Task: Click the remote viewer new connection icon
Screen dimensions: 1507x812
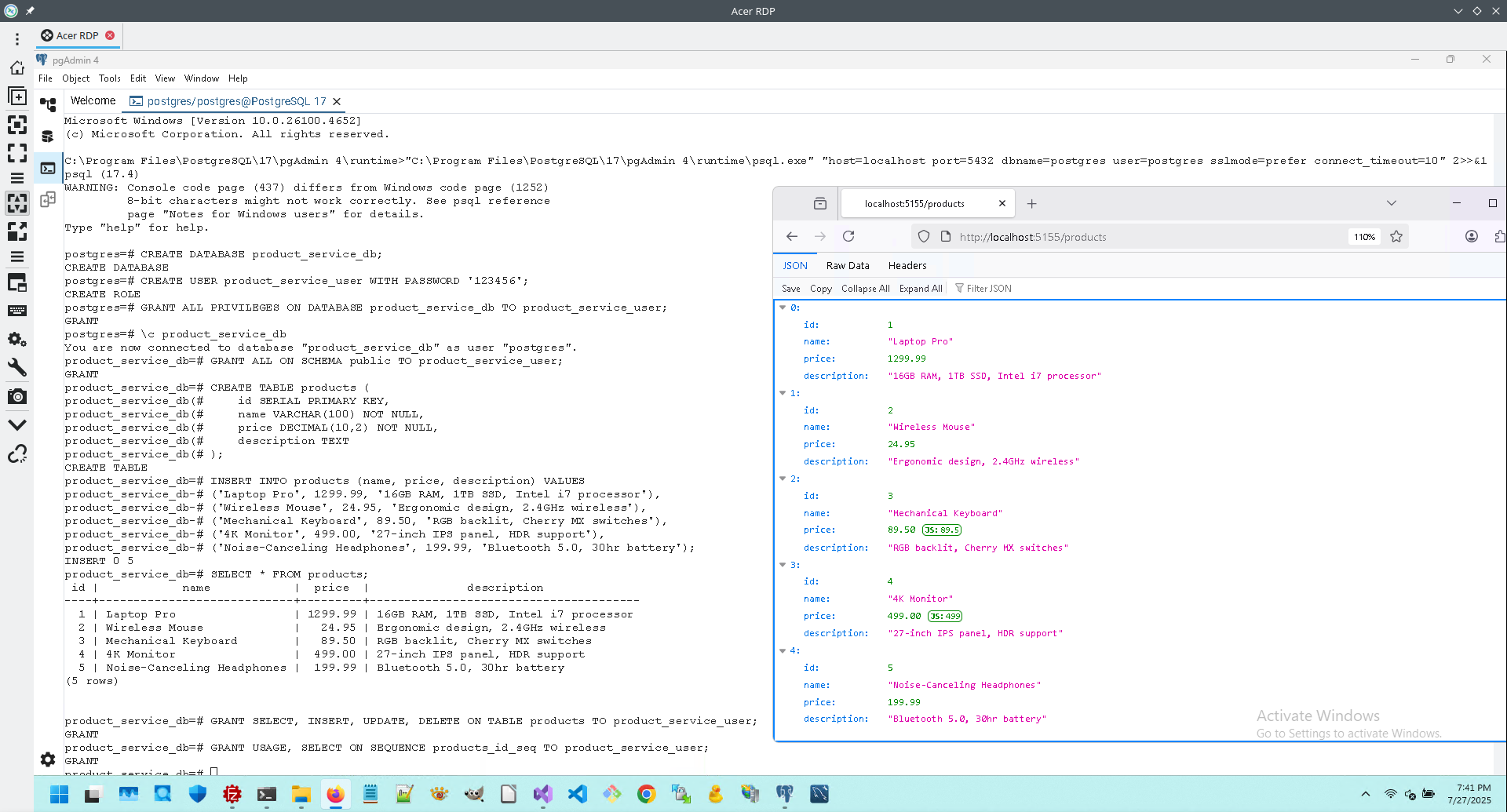Action: tap(17, 96)
